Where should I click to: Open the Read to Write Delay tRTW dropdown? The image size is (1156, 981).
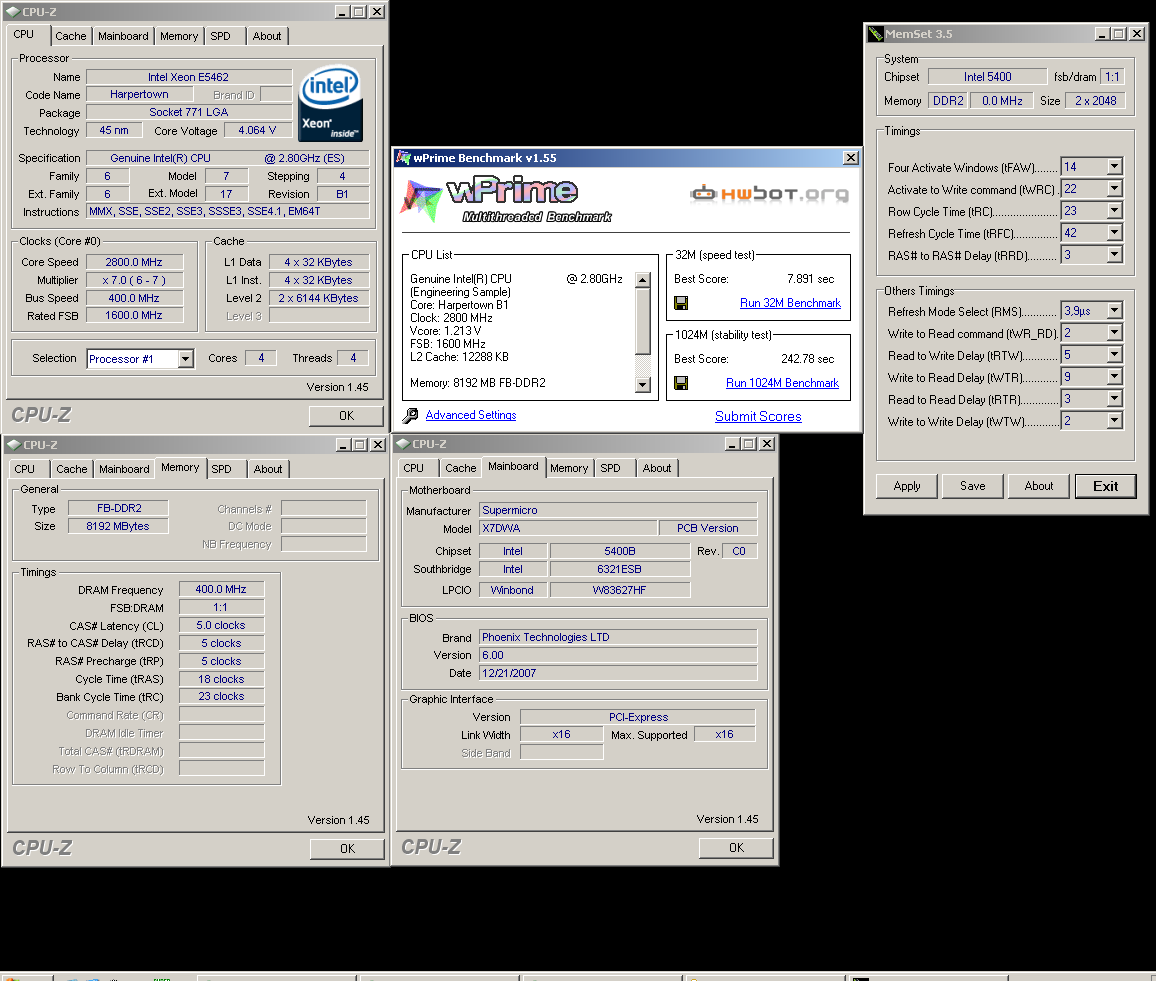pyautogui.click(x=1115, y=355)
